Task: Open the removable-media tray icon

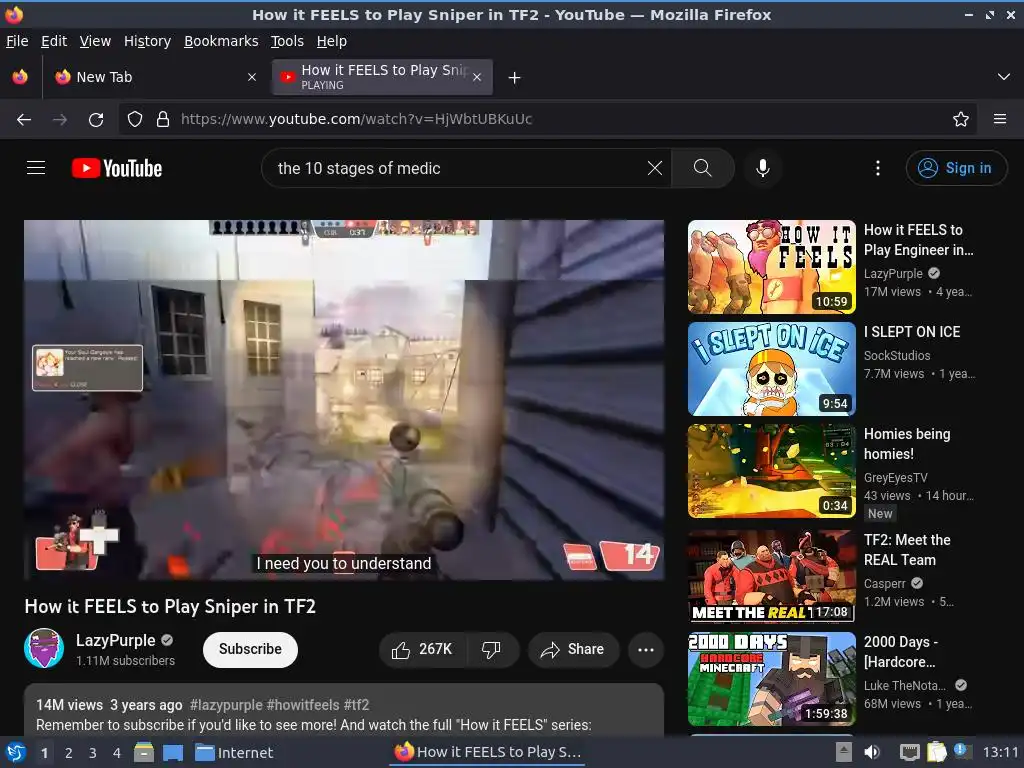Action: (x=844, y=752)
